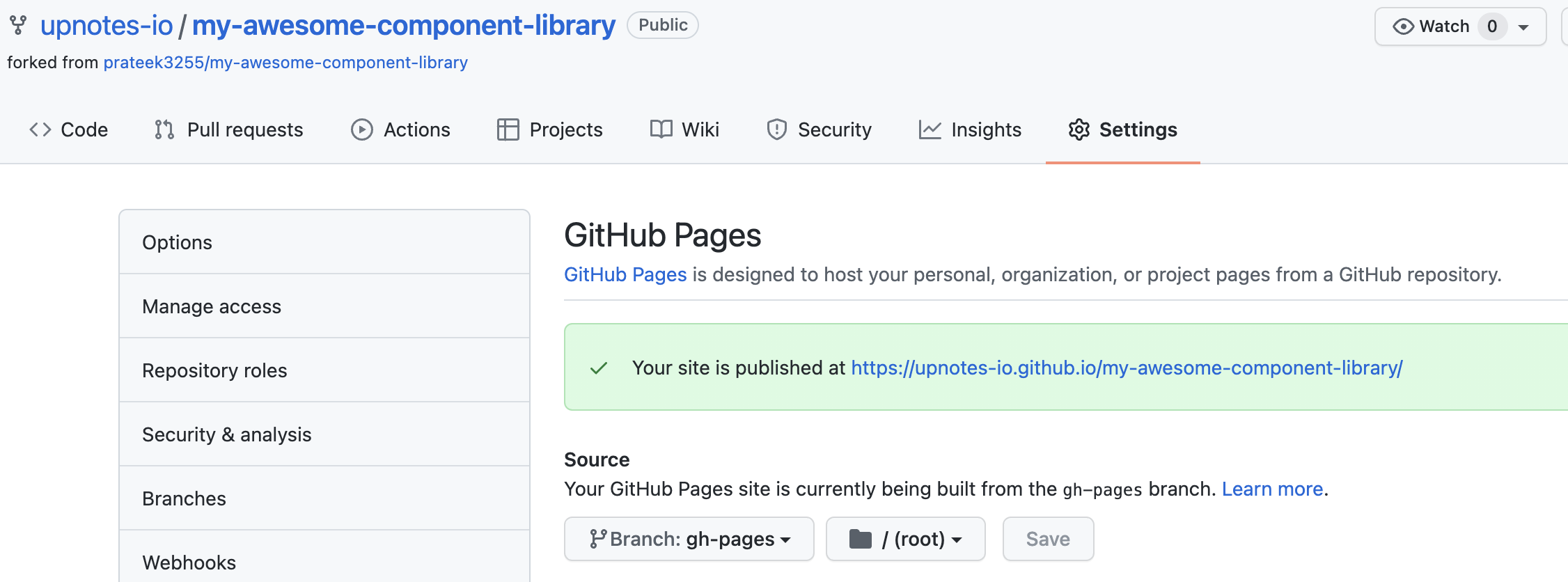Open the Pull requests tab
Viewport: 1568px width, 582px height.
coord(229,129)
